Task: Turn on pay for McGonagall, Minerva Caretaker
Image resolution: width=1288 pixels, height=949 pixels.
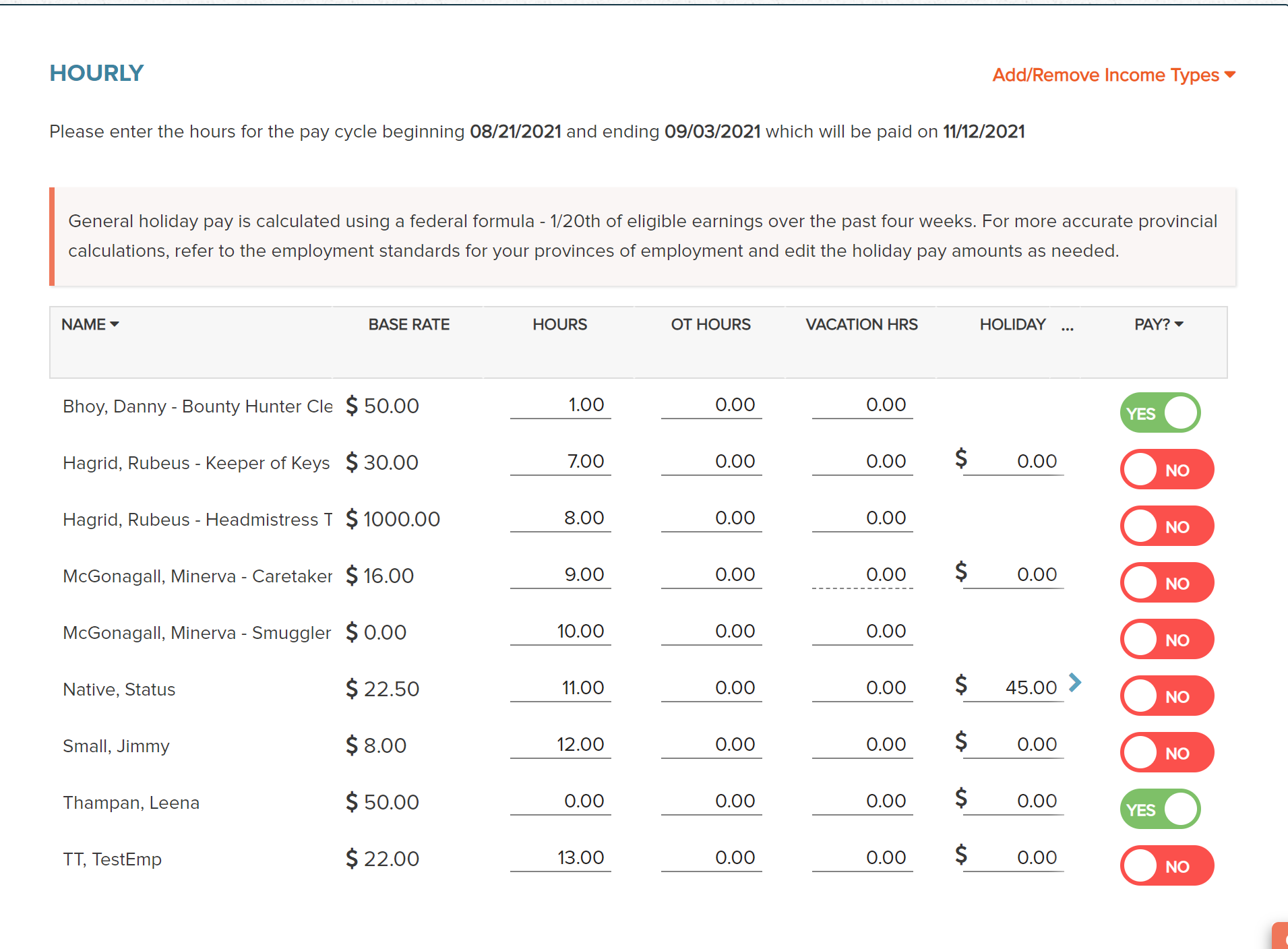Action: pyautogui.click(x=1167, y=582)
